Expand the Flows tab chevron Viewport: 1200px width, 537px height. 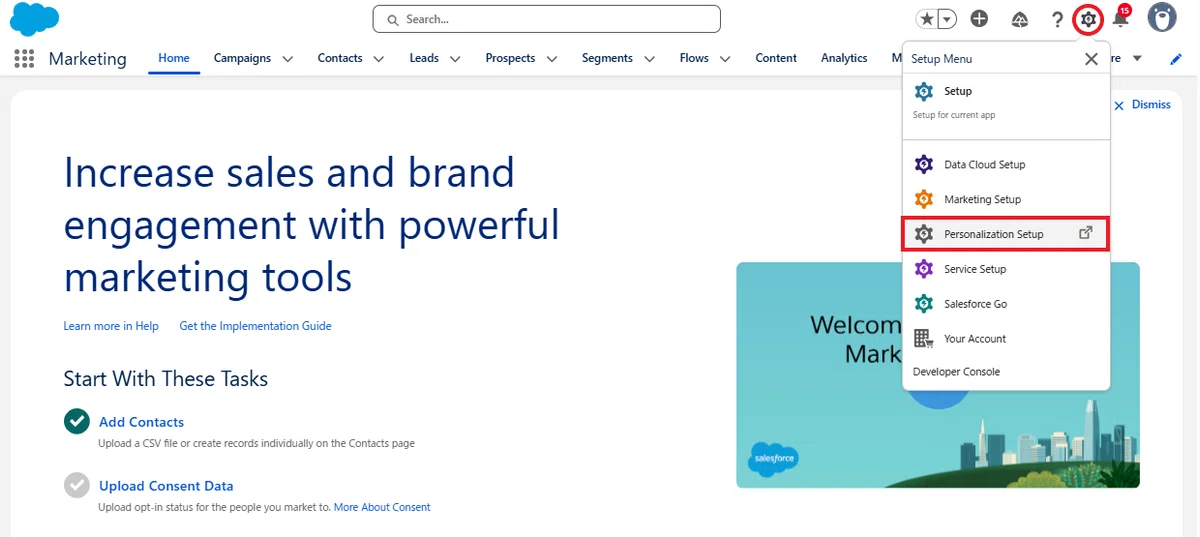(x=726, y=59)
